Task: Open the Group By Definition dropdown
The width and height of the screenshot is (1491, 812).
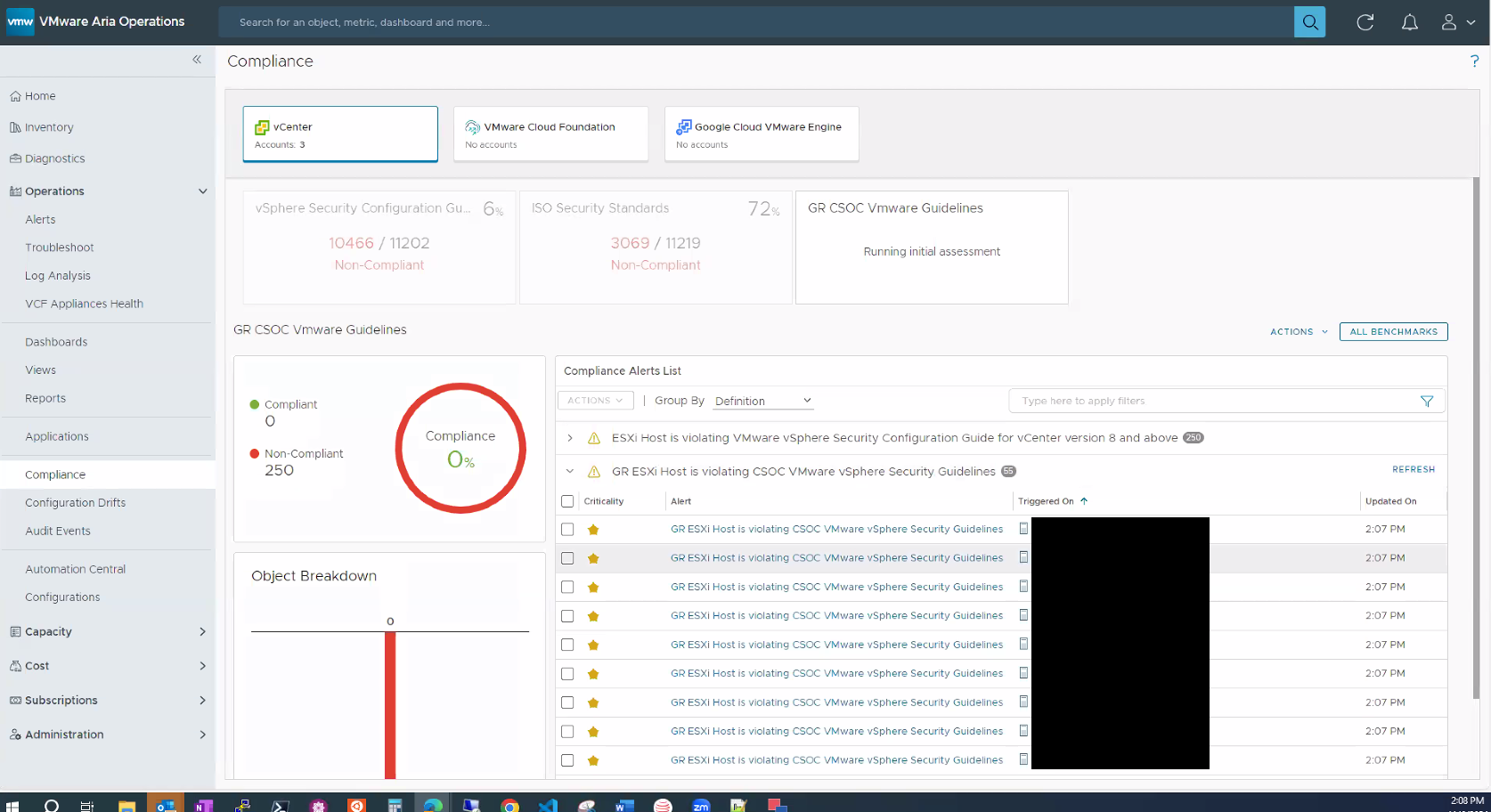Action: [x=762, y=401]
